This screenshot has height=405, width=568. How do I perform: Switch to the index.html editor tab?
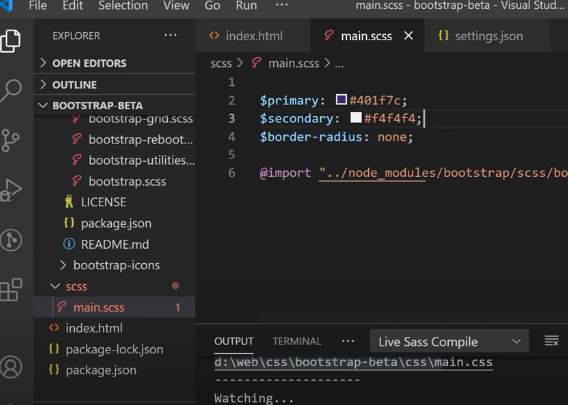tap(253, 36)
